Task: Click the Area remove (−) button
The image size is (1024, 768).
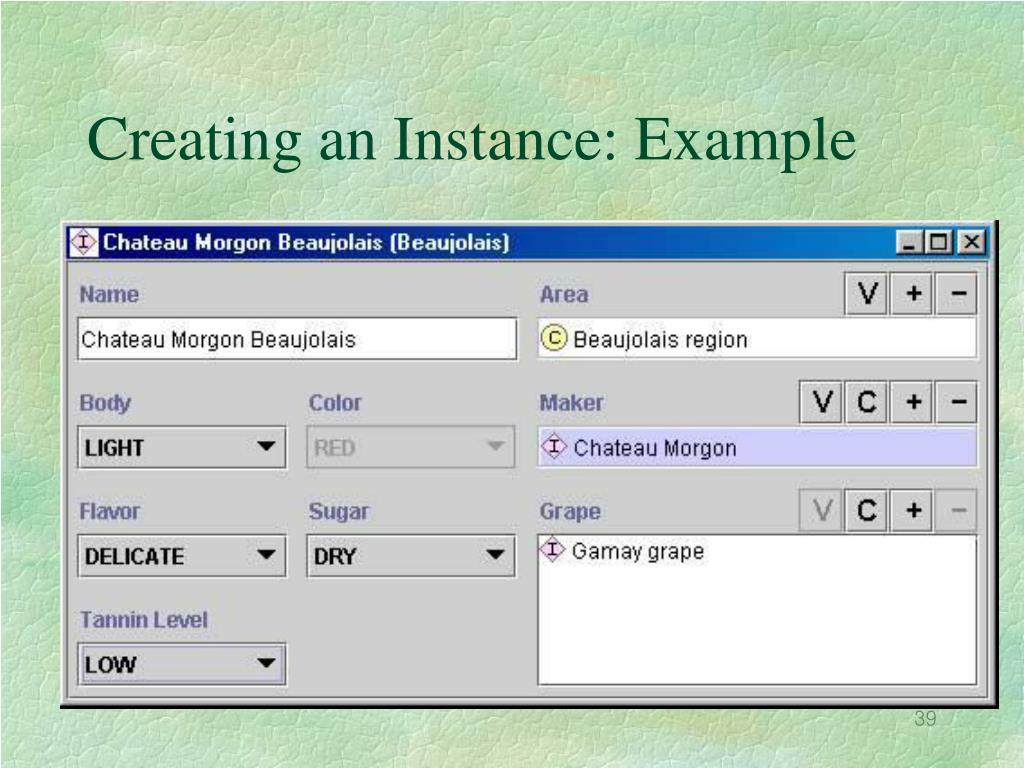Action: (x=957, y=294)
